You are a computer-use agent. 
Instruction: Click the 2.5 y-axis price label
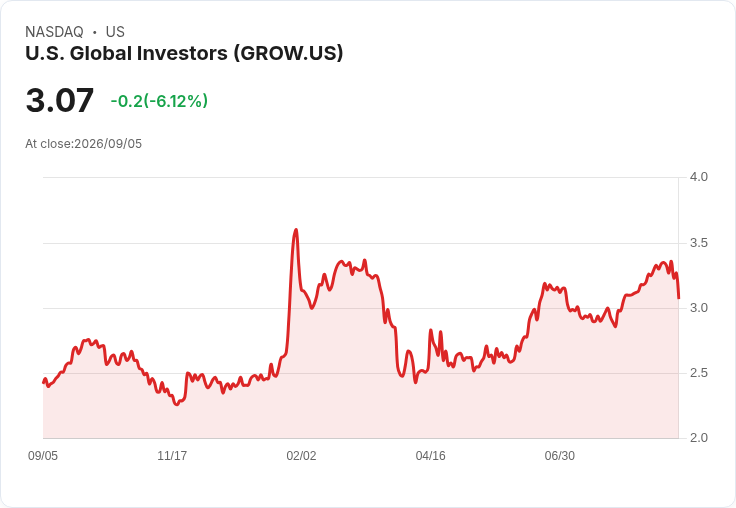coord(698,373)
